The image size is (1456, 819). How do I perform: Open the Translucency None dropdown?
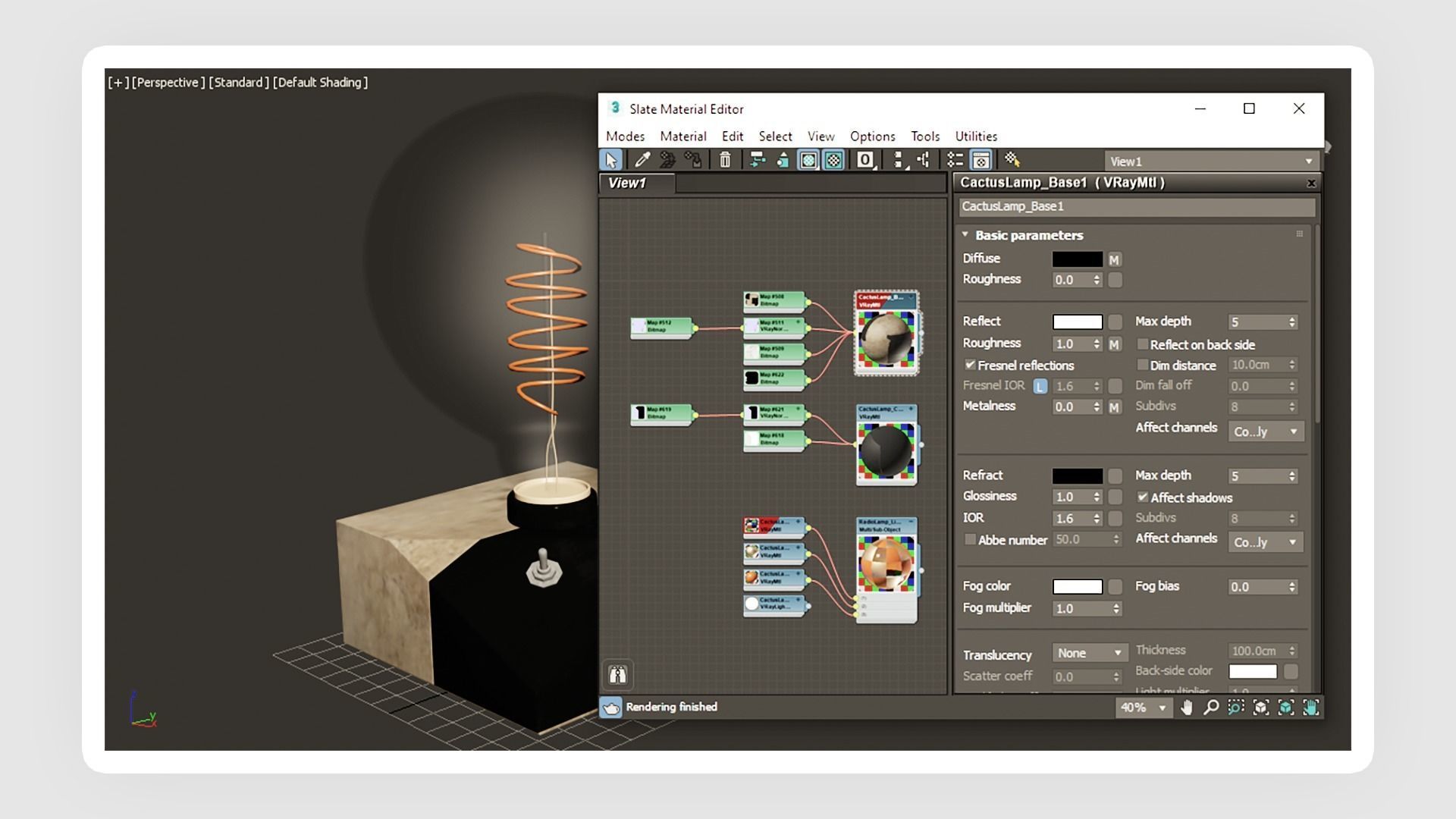[1089, 653]
